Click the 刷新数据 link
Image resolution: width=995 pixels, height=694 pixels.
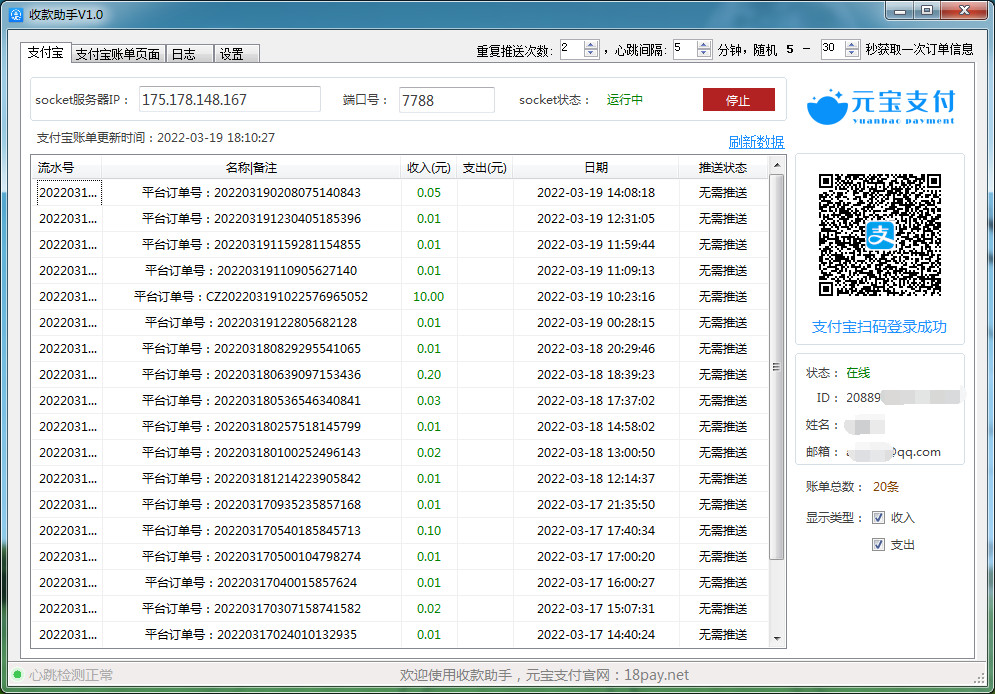point(756,142)
